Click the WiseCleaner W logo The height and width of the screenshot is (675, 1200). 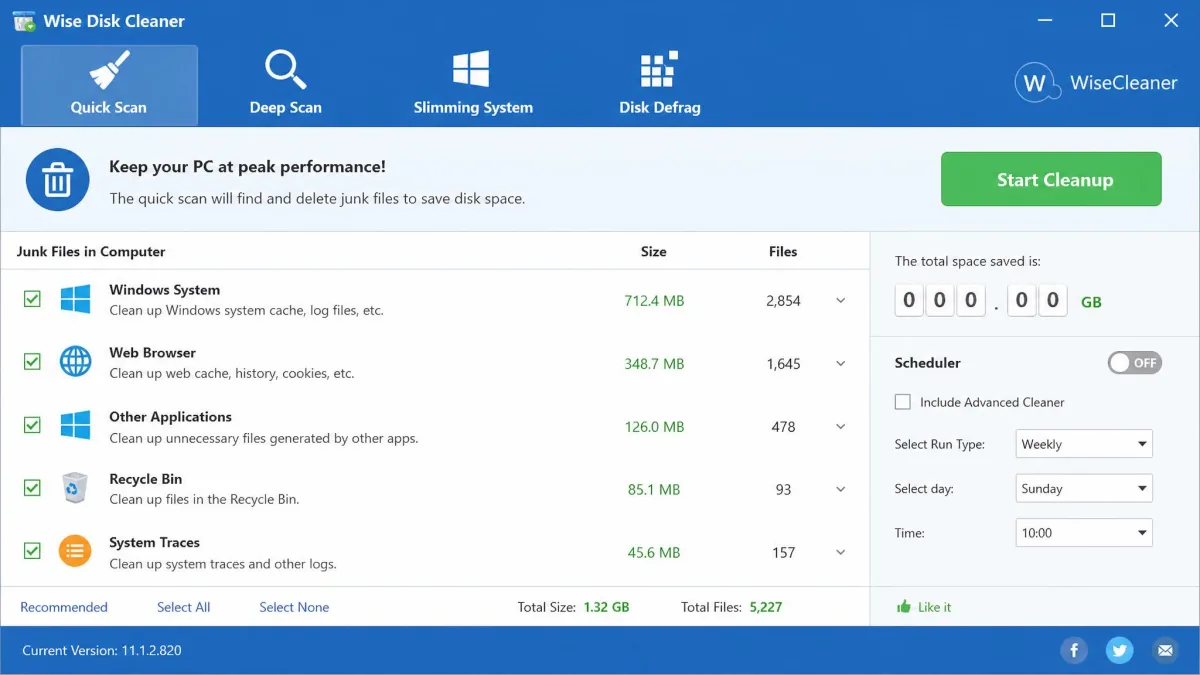pyautogui.click(x=1036, y=83)
